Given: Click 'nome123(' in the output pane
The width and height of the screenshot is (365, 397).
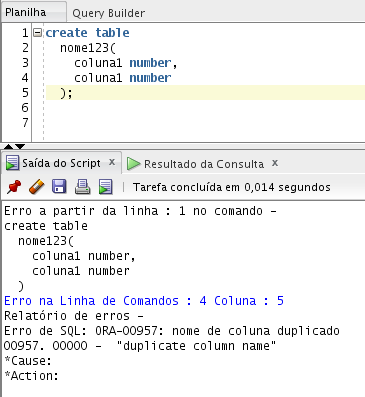Looking at the screenshot, I should [x=46, y=241].
